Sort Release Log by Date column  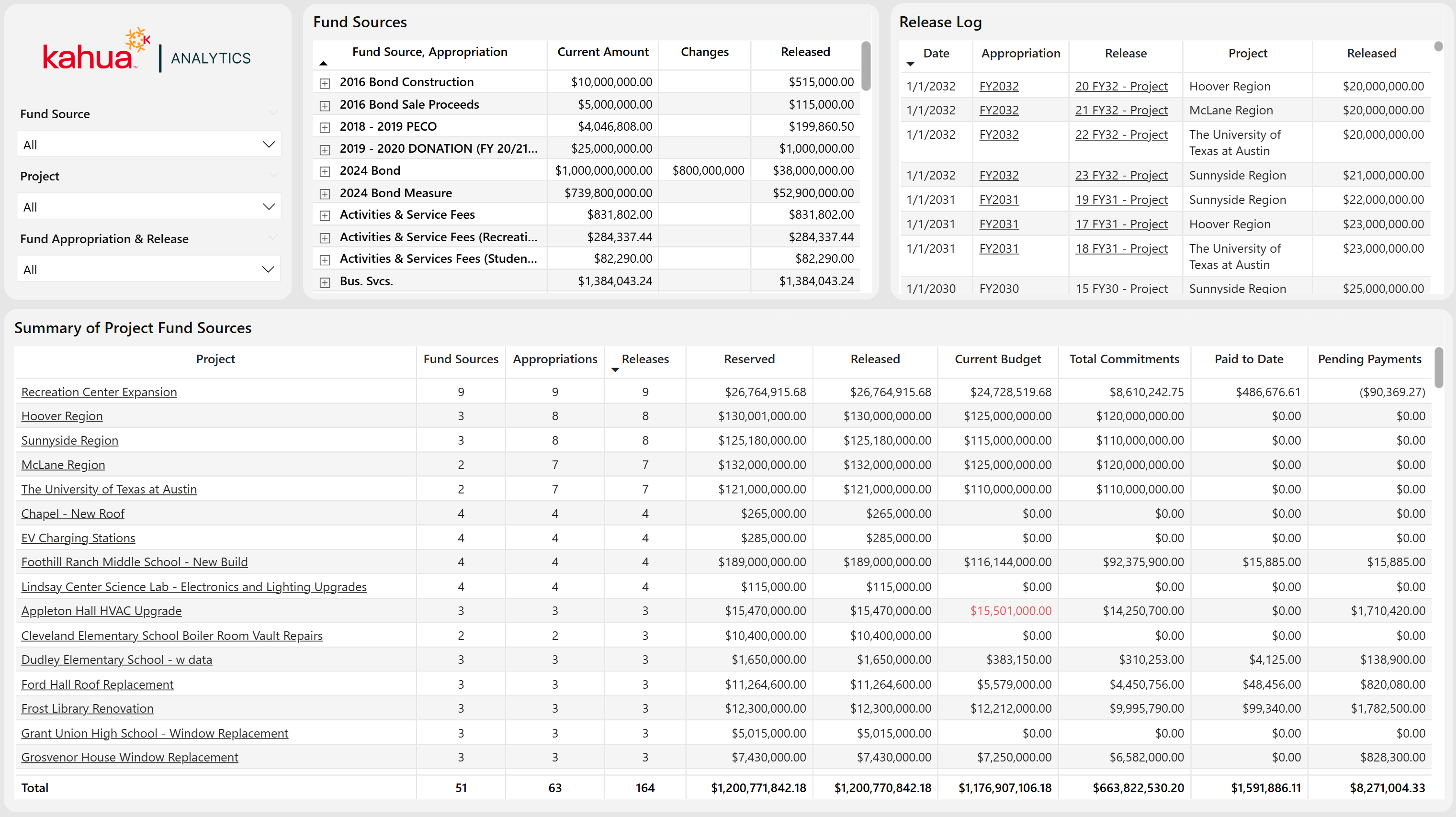(936, 53)
